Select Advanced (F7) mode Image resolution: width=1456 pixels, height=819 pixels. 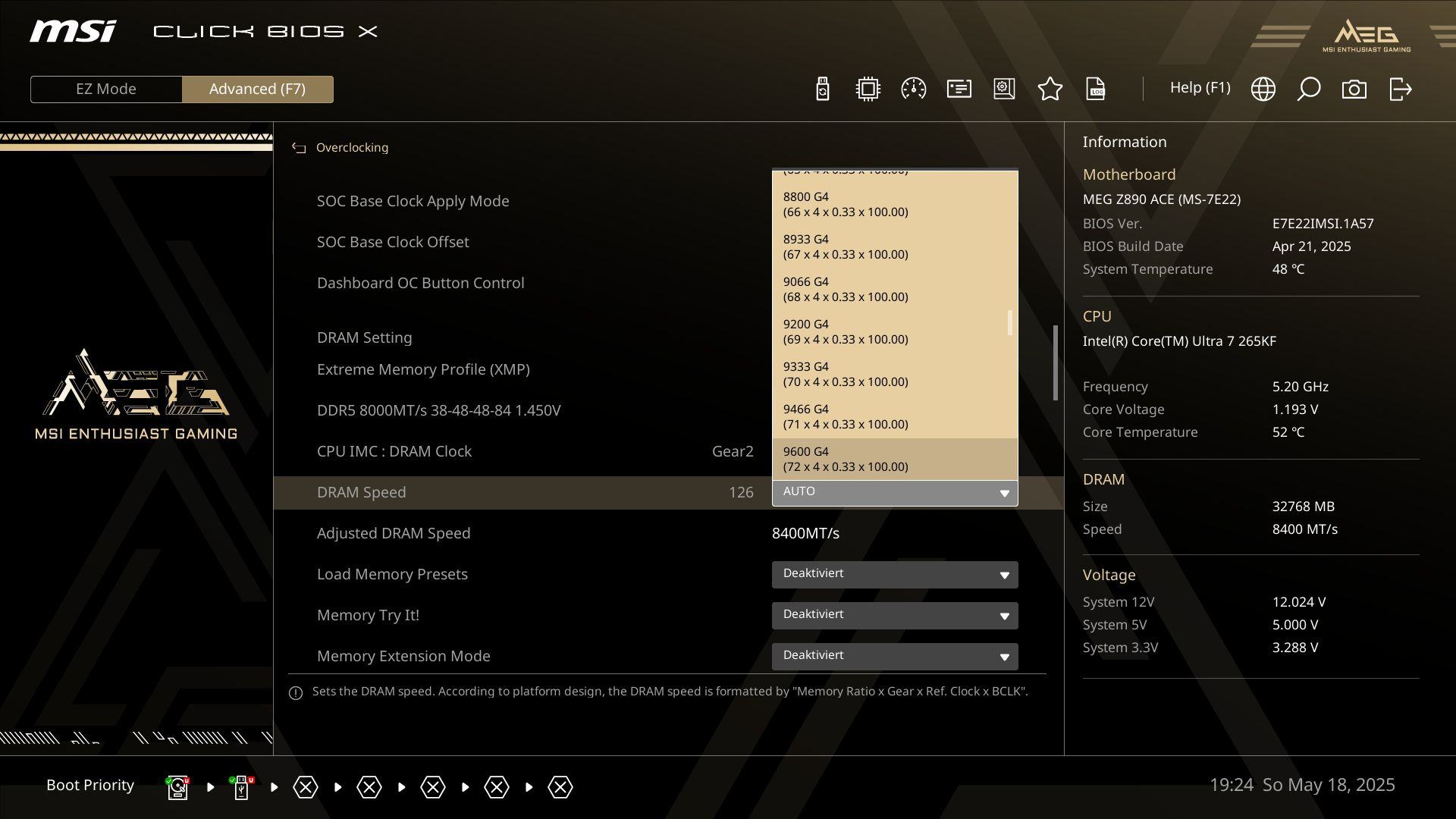point(257,89)
